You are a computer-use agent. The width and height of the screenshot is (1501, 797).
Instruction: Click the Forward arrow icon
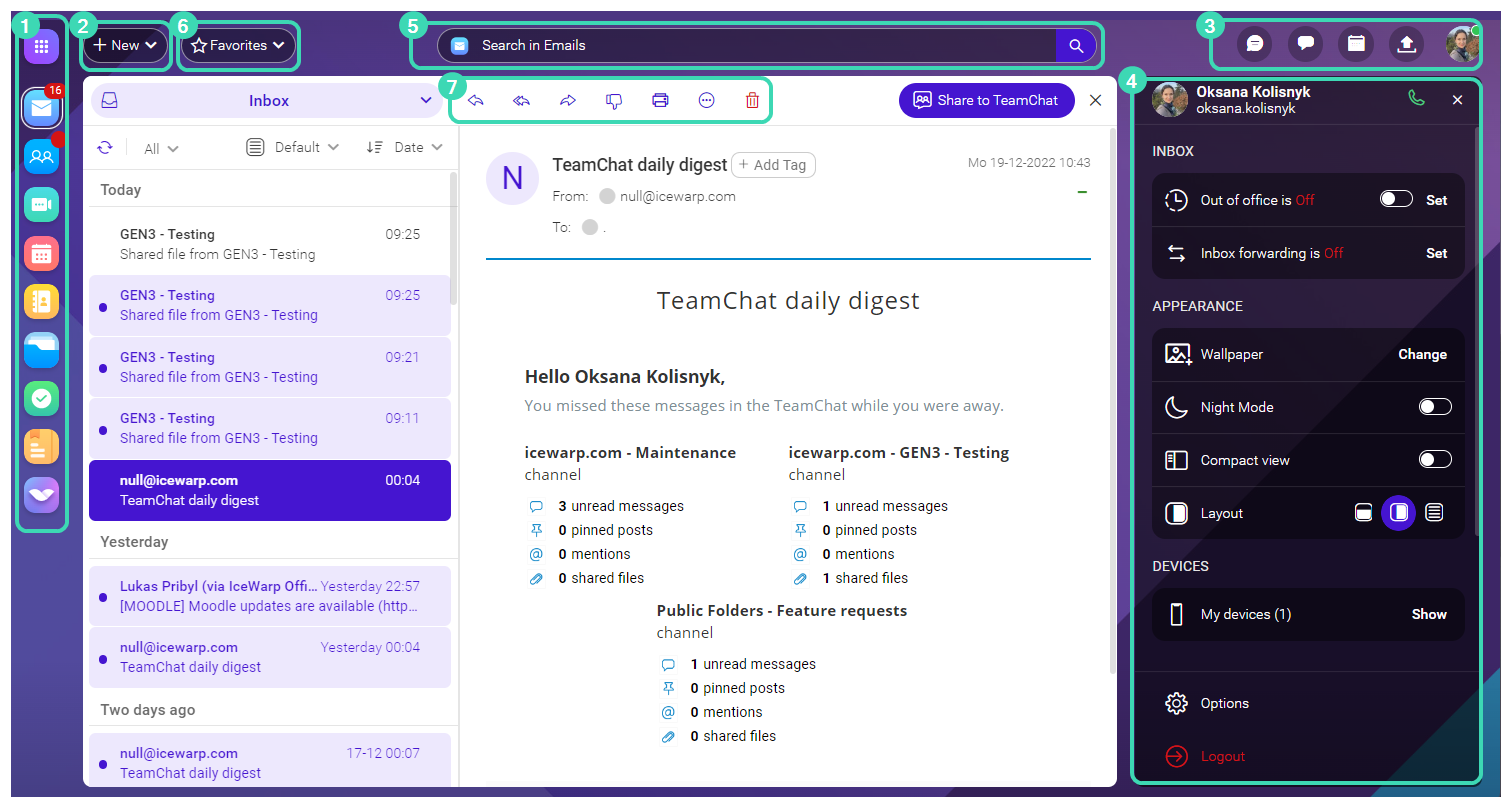pos(567,100)
